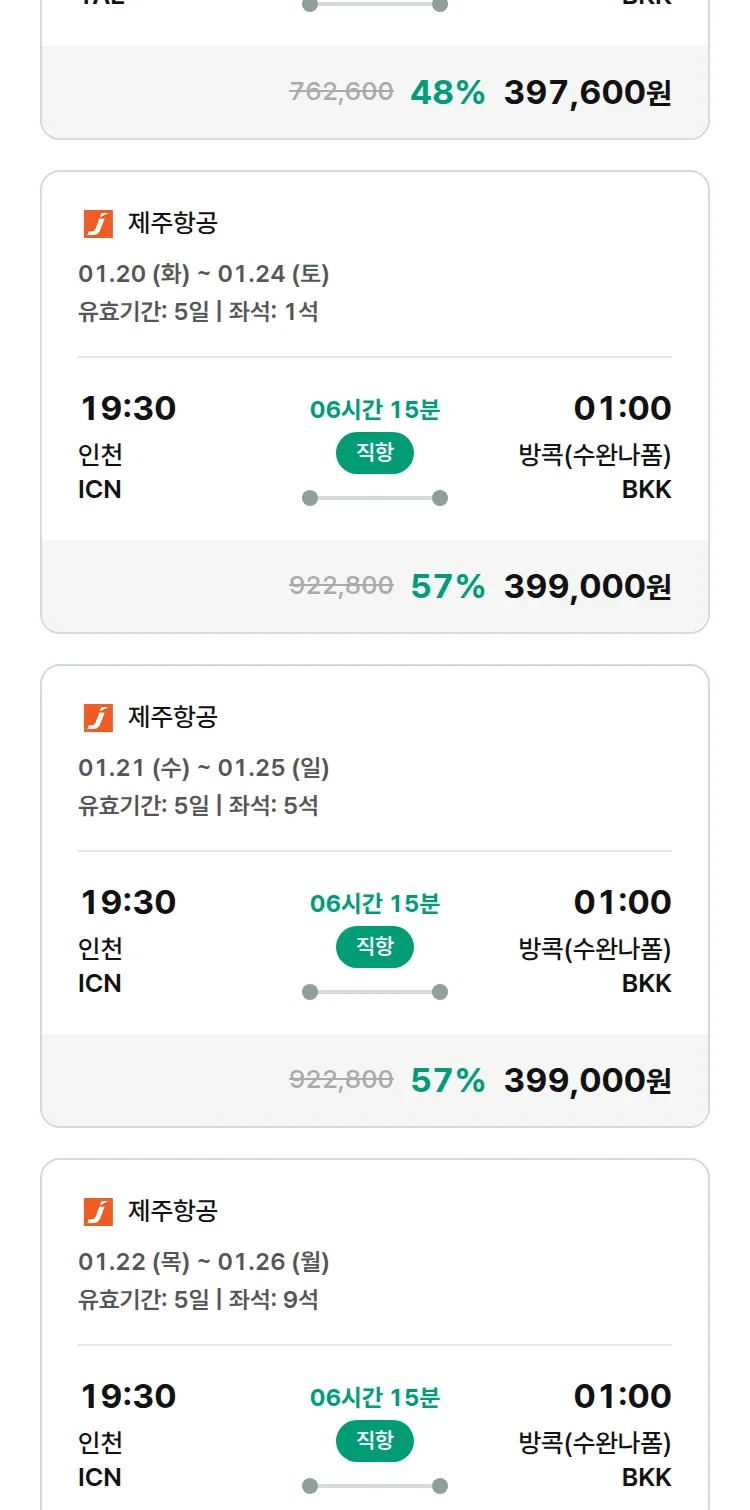Click Jeju Air logo on 01.22 flight

point(98,1211)
